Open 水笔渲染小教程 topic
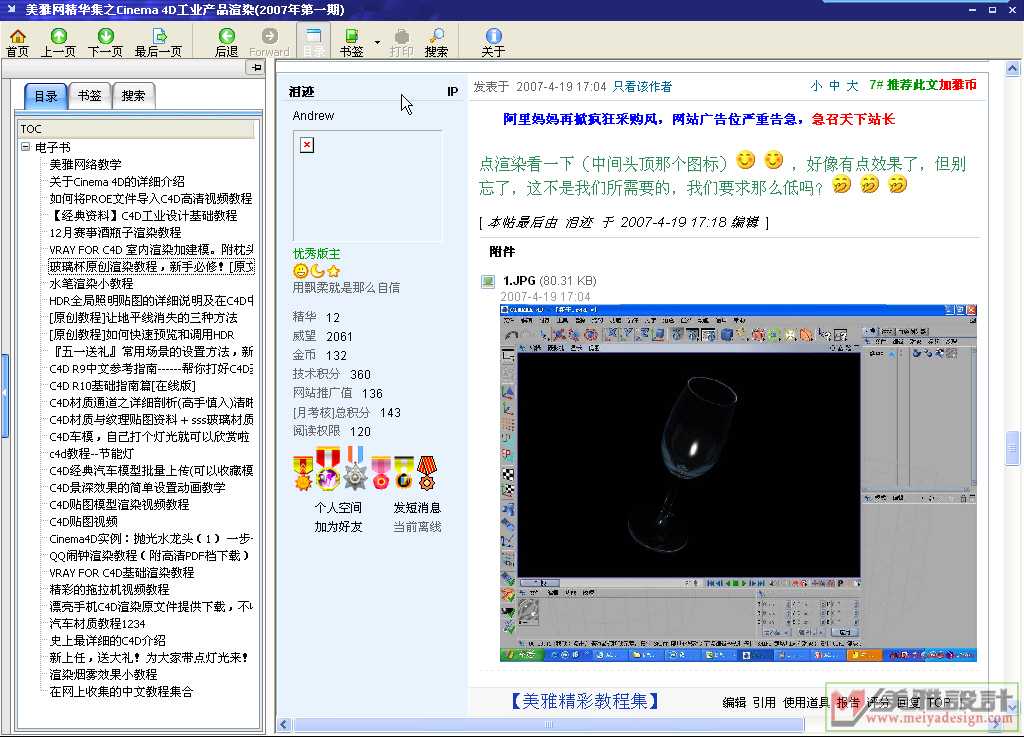Viewport: 1024px width, 737px height. point(91,283)
